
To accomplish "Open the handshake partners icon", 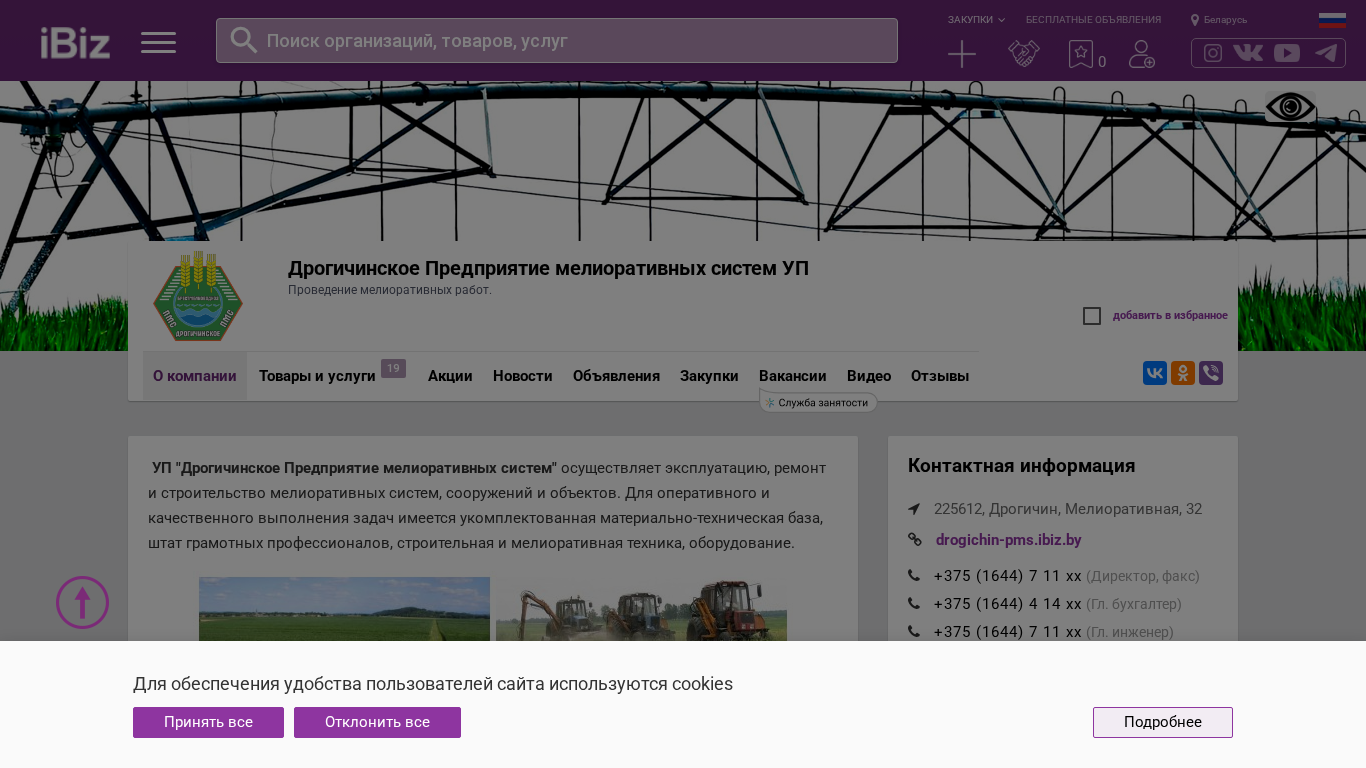I will [x=1024, y=54].
